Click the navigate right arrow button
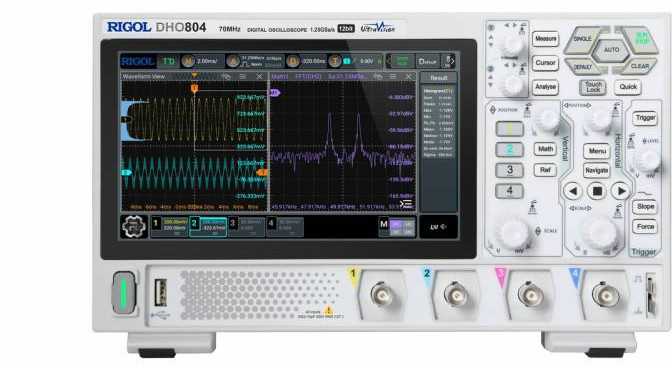This screenshot has width=672, height=368. [x=621, y=191]
